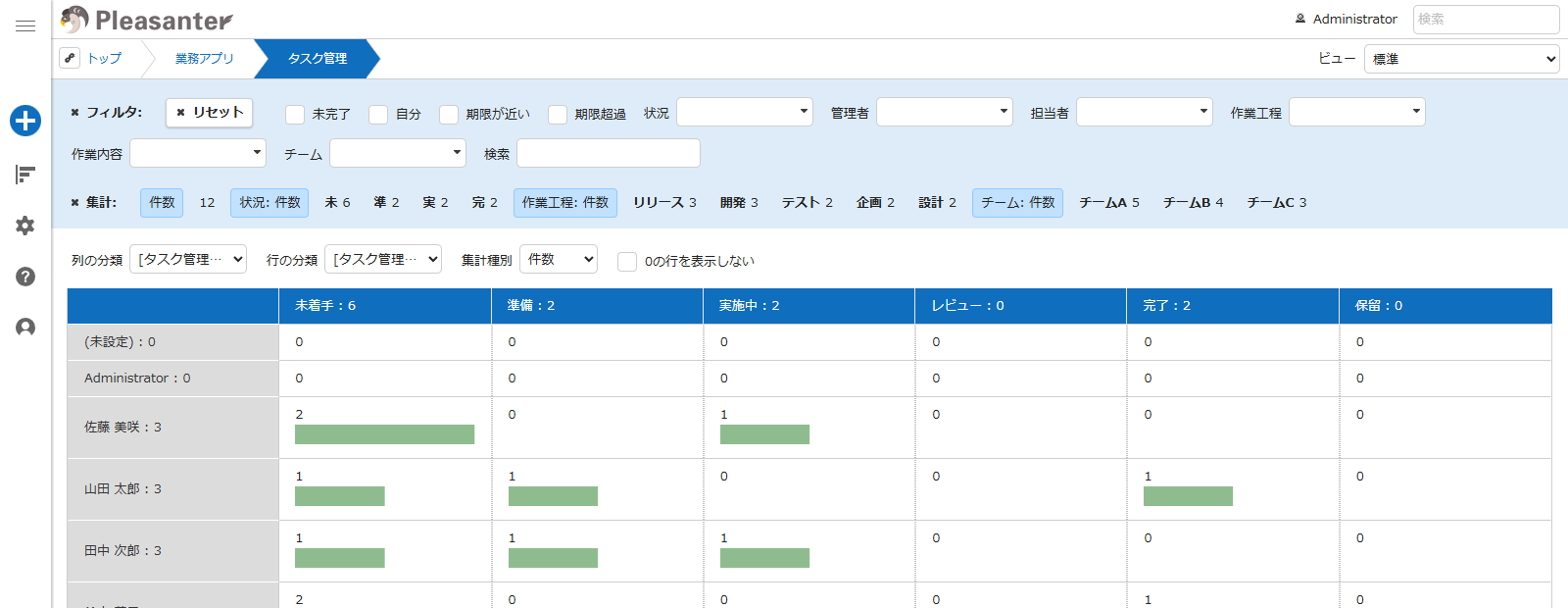Click the チームB 4 aggregation item

tap(1193, 203)
